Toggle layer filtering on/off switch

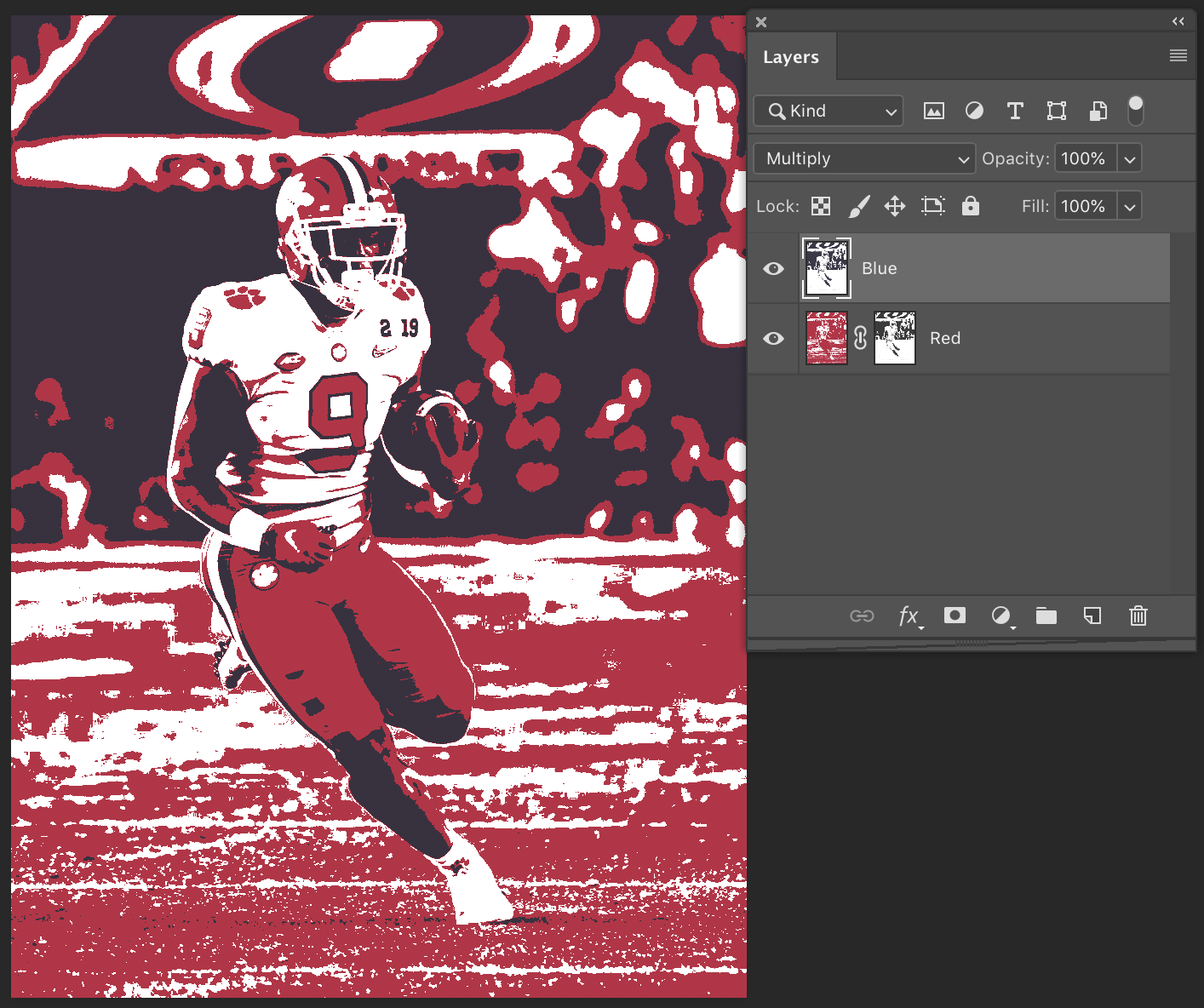coord(1136,111)
